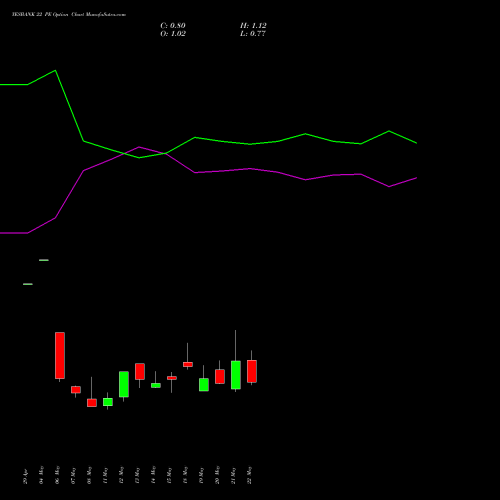The image size is (500, 500).
Task: Click the 29 Apr date label
Action: [x=26, y=477]
